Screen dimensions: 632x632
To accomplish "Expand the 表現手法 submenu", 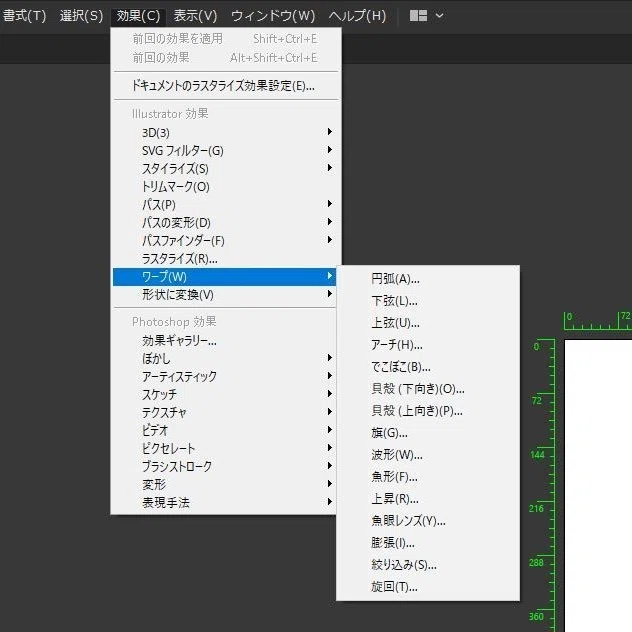I will 226,502.
